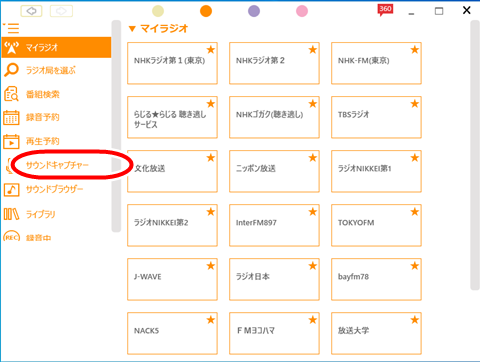Toggle favorite star on NHKラジオ第1(東京)
The width and height of the screenshot is (480, 362).
211,50
